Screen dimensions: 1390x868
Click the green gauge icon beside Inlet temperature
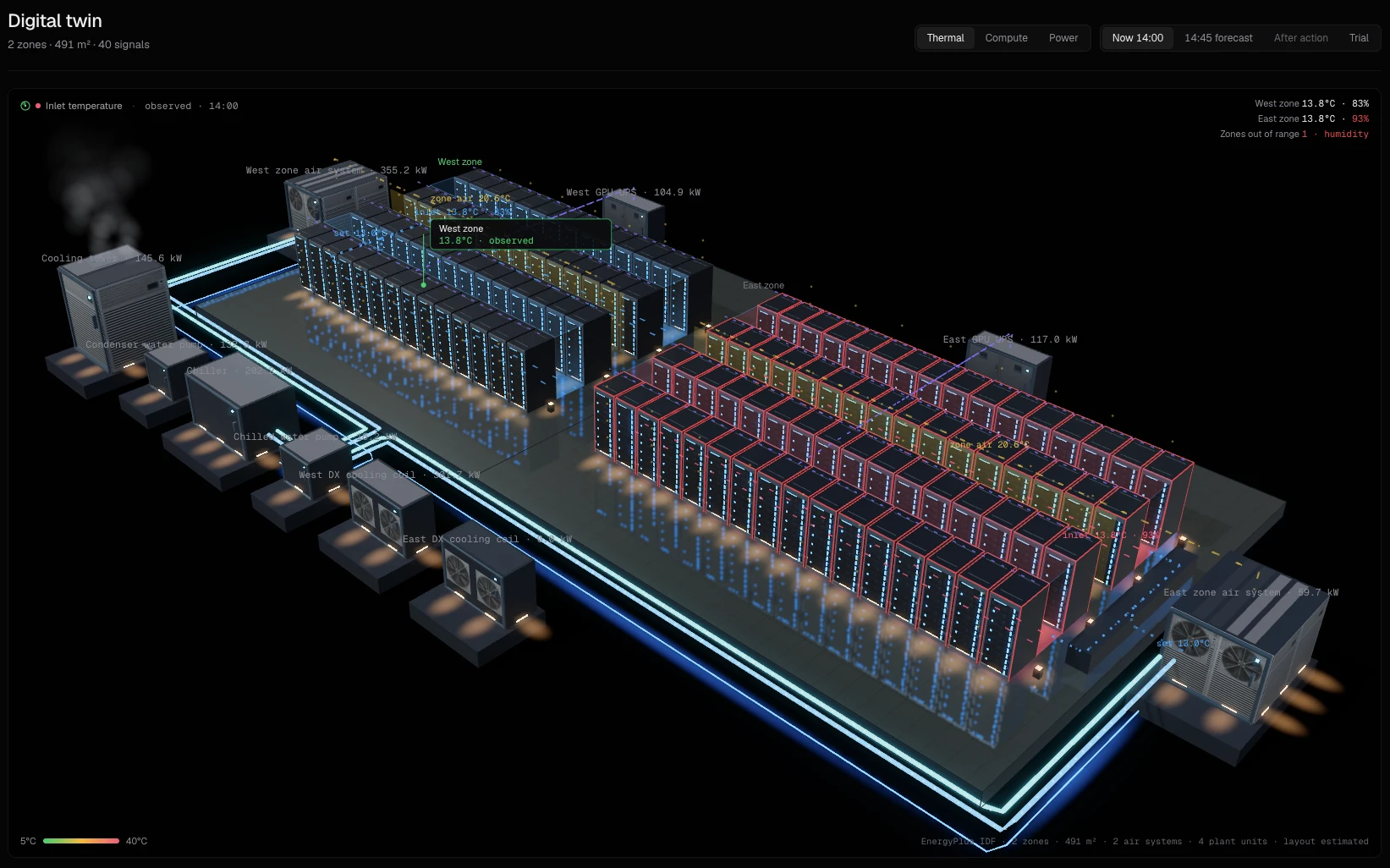pos(25,106)
